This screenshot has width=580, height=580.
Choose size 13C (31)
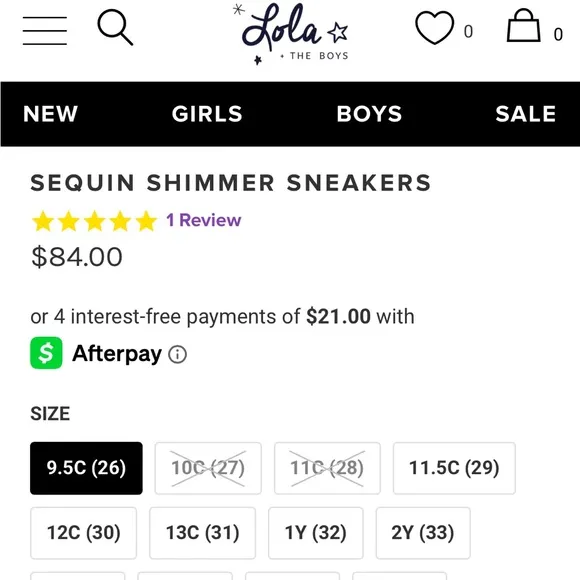[x=203, y=533]
